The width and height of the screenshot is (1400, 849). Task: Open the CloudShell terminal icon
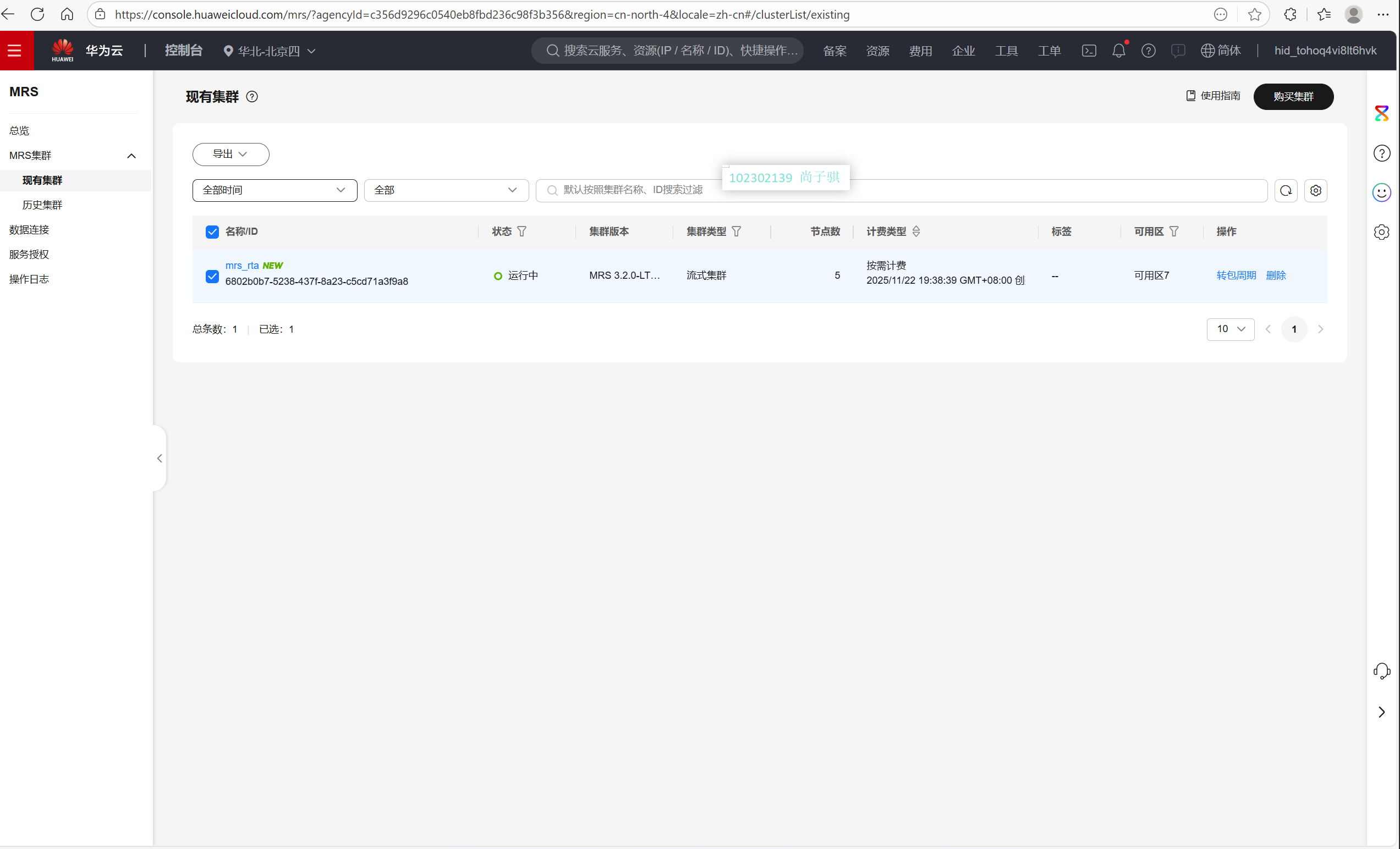click(1089, 51)
